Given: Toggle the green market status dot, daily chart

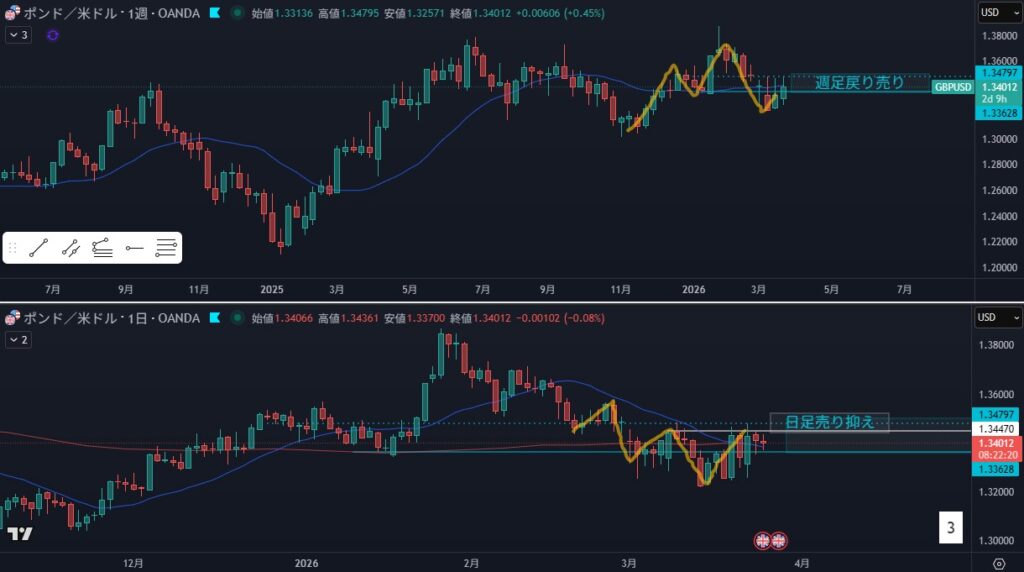Looking at the screenshot, I should (236, 318).
